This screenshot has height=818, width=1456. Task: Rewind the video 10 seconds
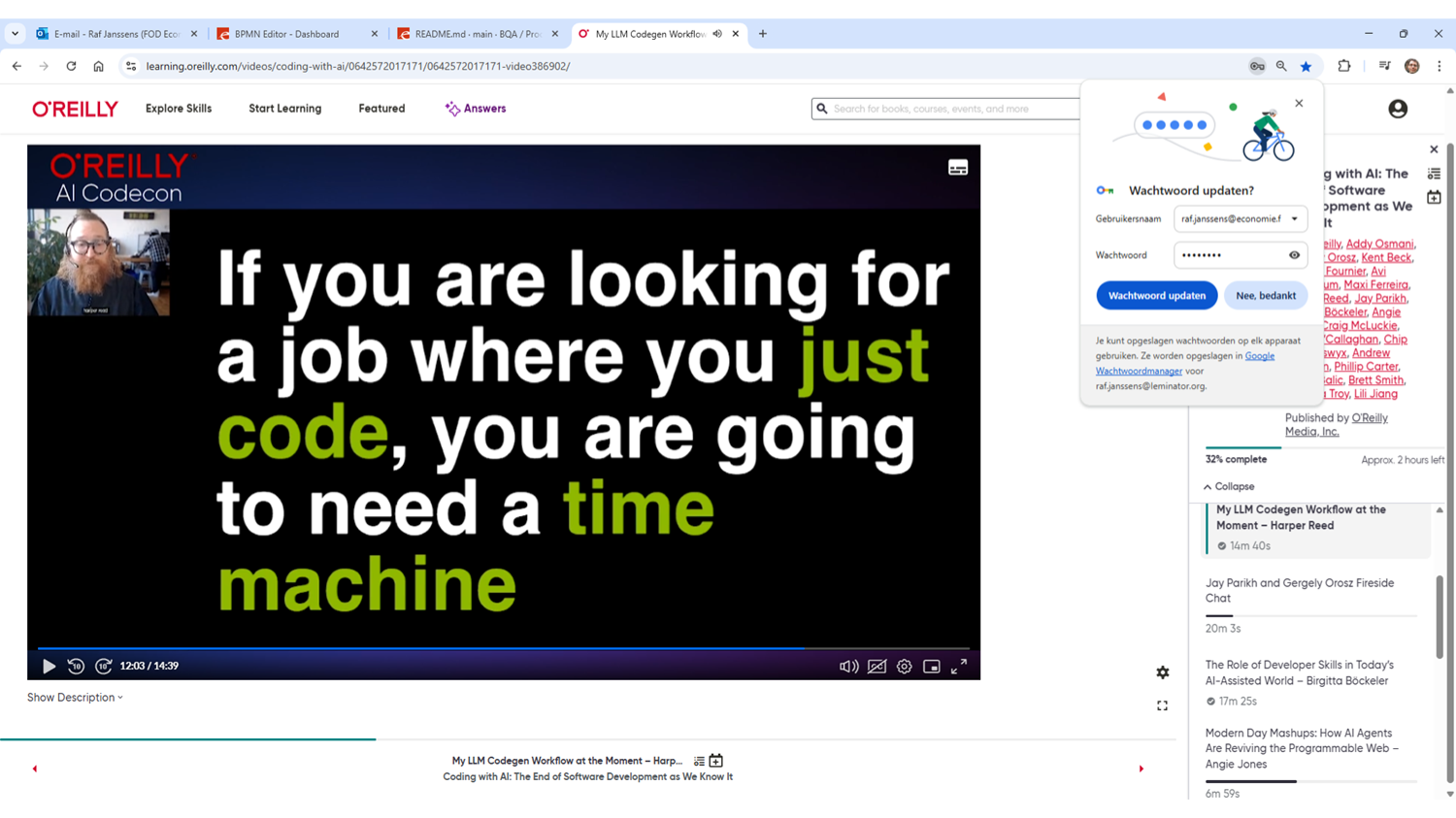(75, 667)
